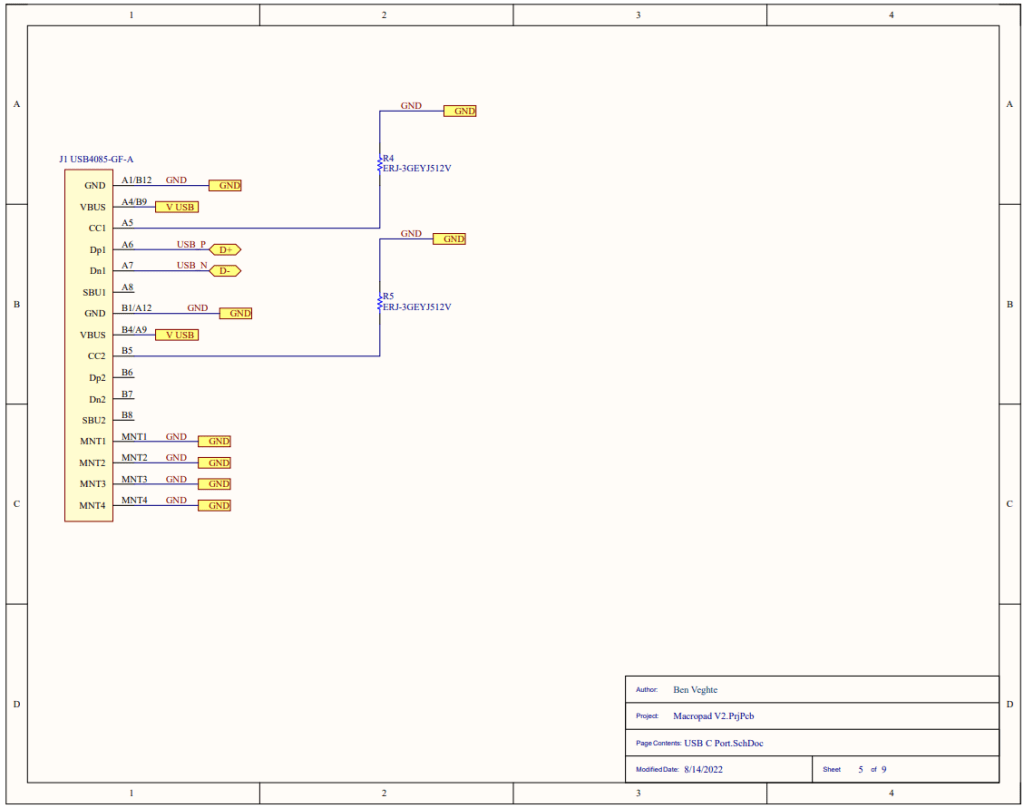Select the GND port on pin A1/B12
The image size is (1024, 808).
[225, 186]
